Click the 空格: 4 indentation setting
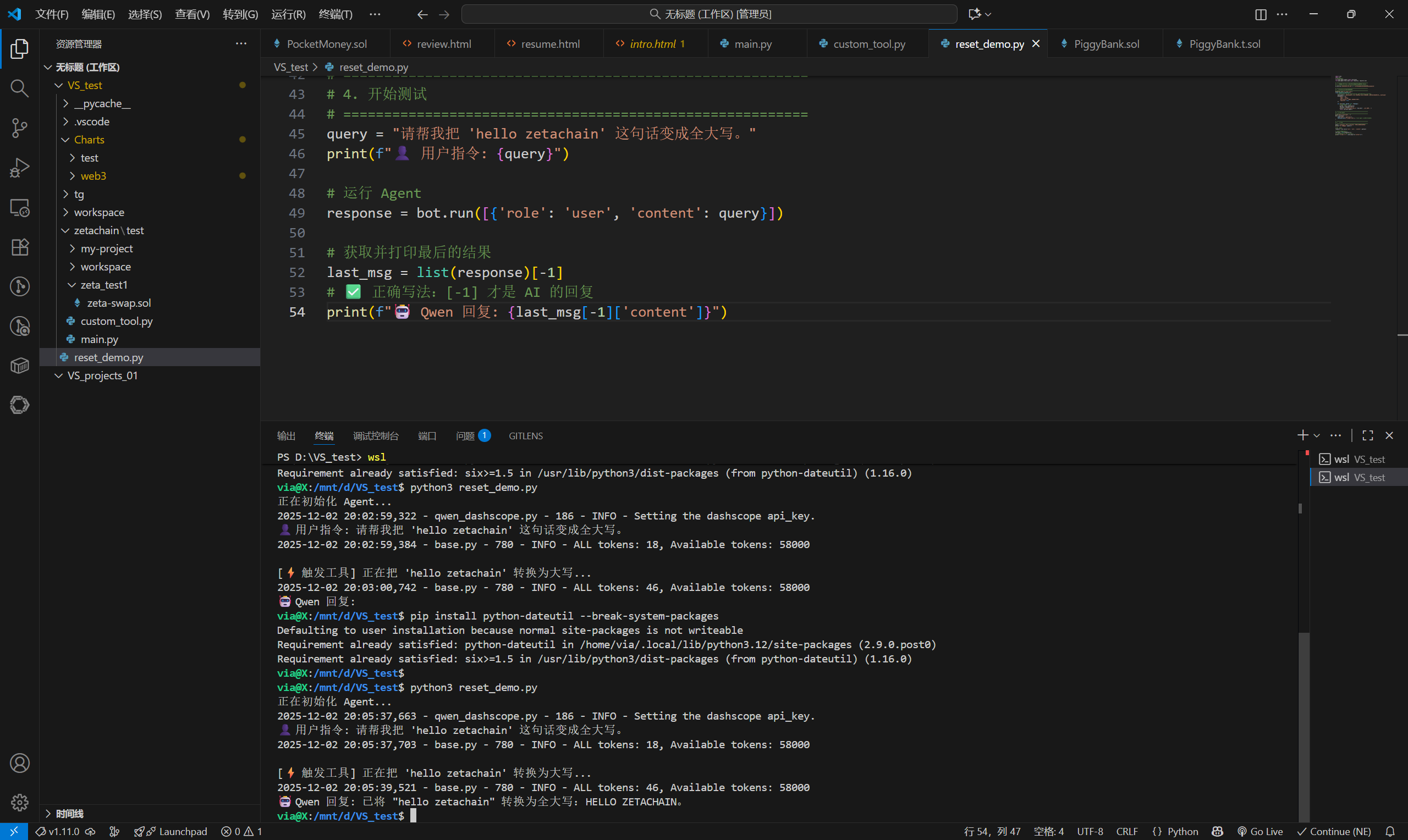Screen dimensions: 1408x840 click(1048, 832)
